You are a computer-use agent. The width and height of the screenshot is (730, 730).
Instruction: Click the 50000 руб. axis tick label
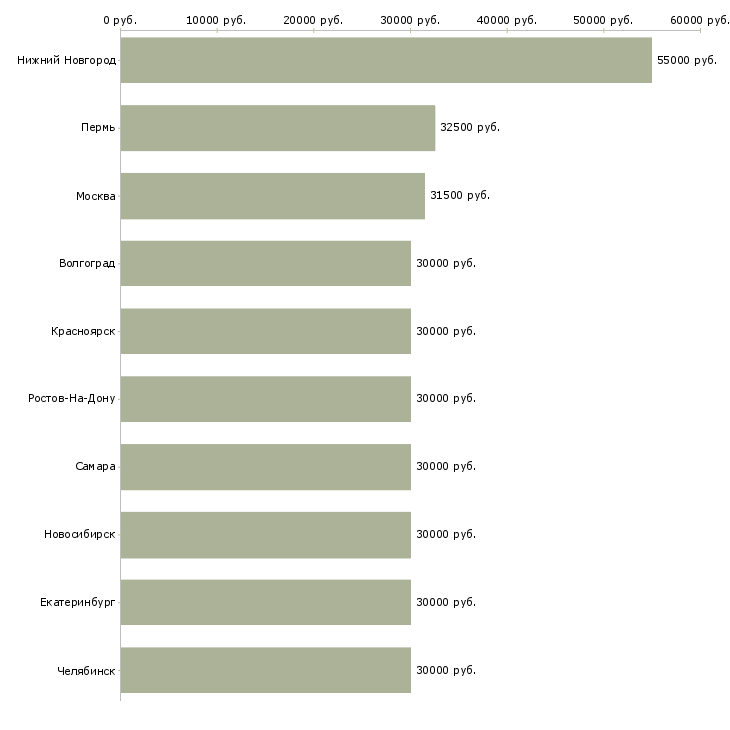tap(603, 20)
